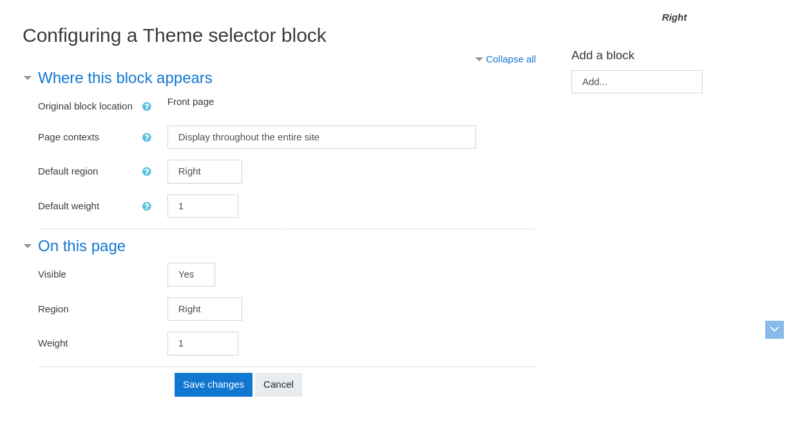Open the Weight dropdown under On this page
This screenshot has height=445, width=800.
point(203,343)
